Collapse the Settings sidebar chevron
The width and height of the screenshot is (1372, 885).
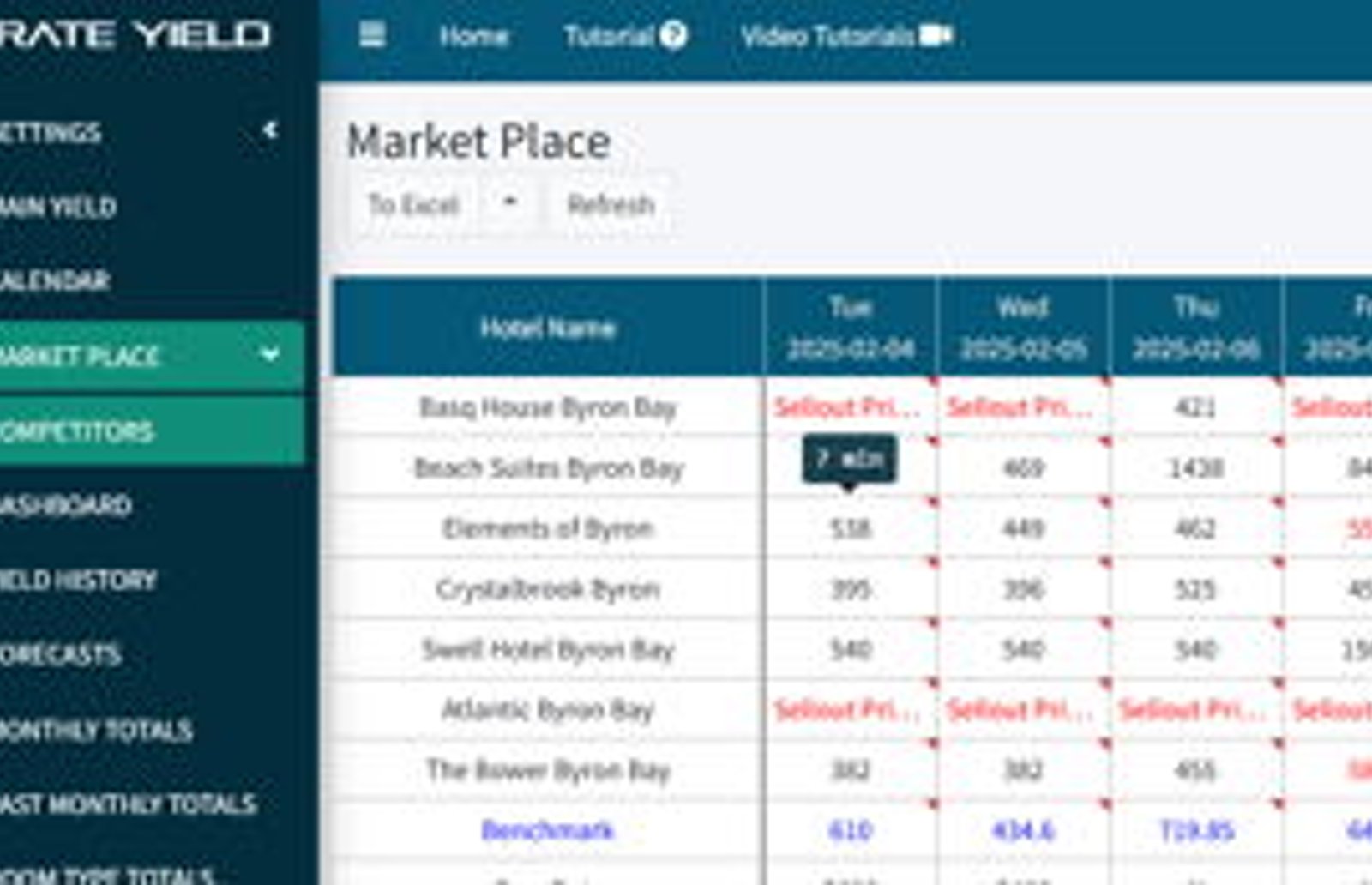(270, 130)
